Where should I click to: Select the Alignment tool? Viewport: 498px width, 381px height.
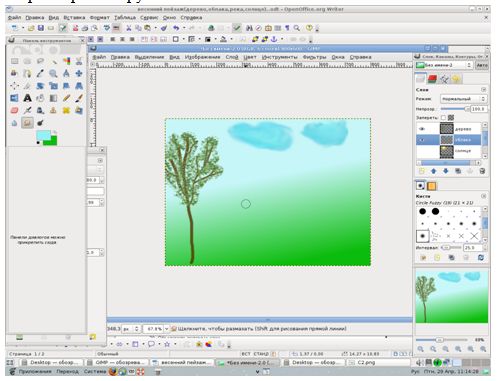click(x=14, y=86)
